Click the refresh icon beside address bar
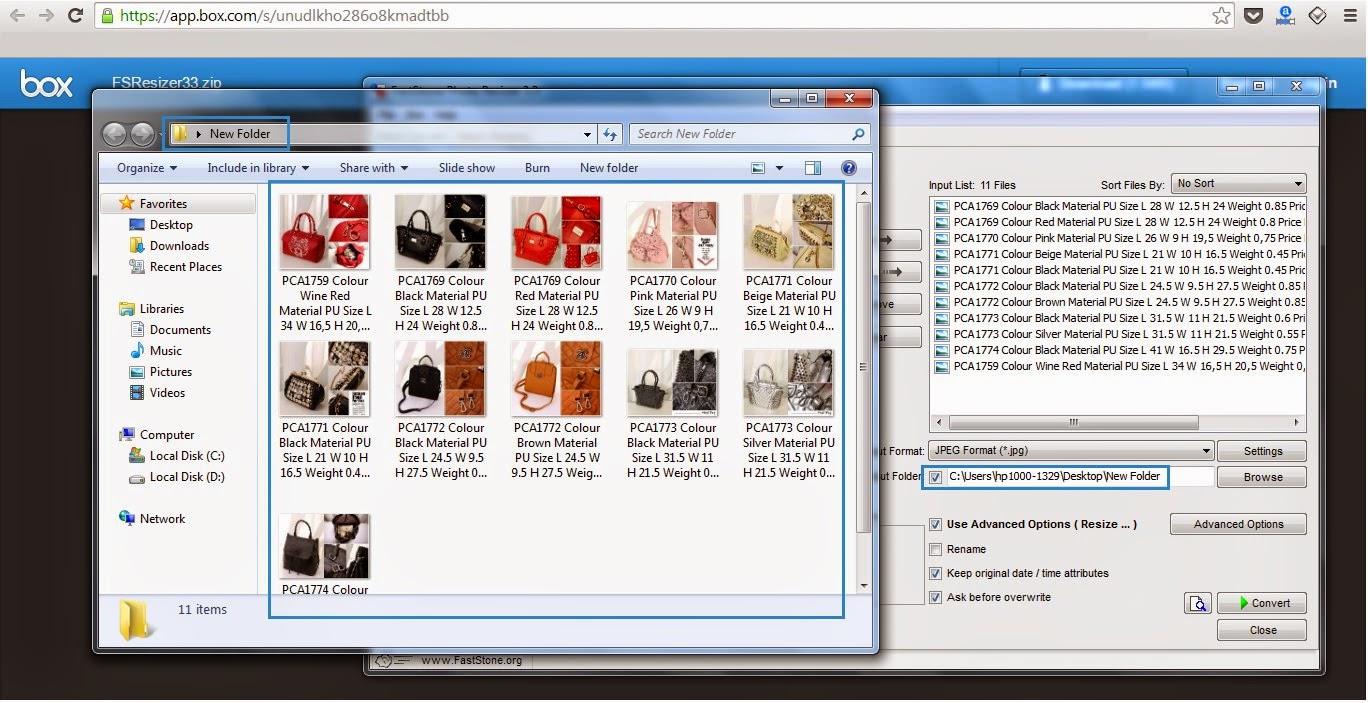The height and width of the screenshot is (703, 1368). (610, 134)
